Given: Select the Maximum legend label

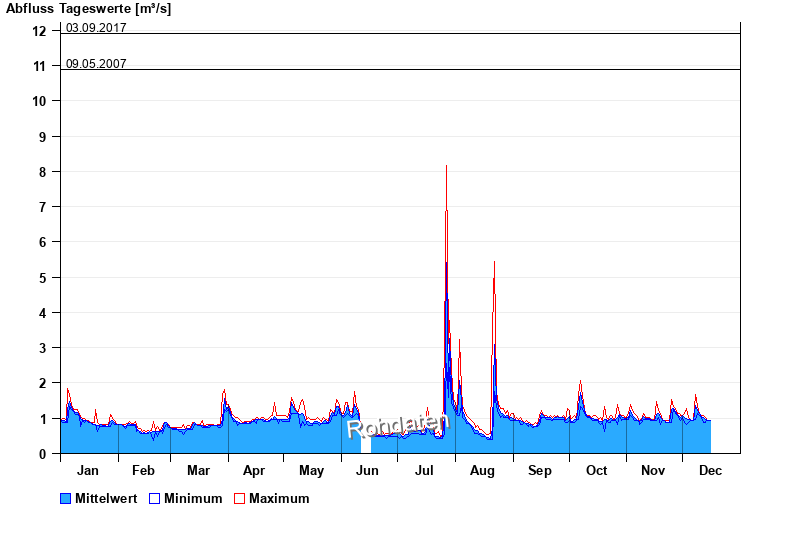Looking at the screenshot, I should 279,498.
